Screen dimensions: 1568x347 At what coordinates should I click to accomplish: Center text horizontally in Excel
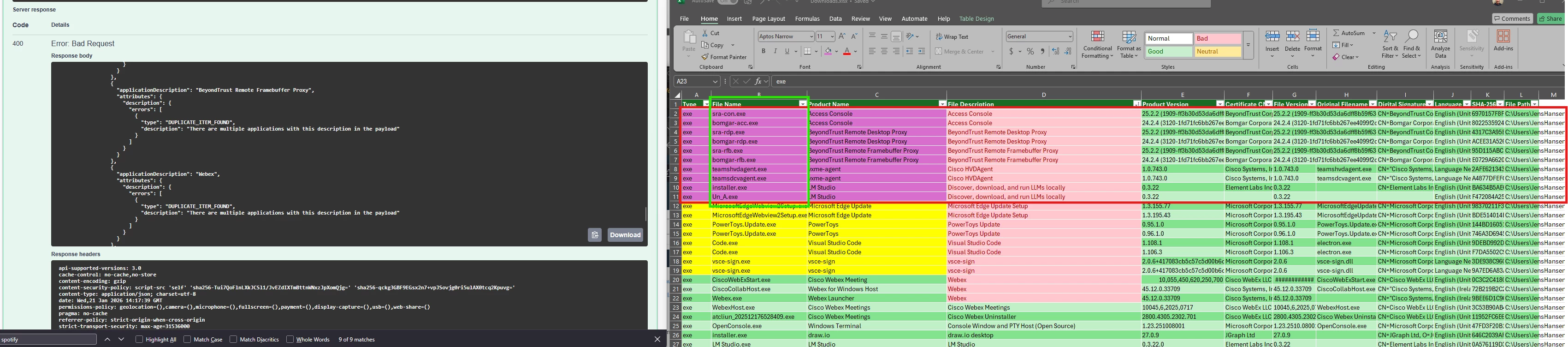click(884, 51)
